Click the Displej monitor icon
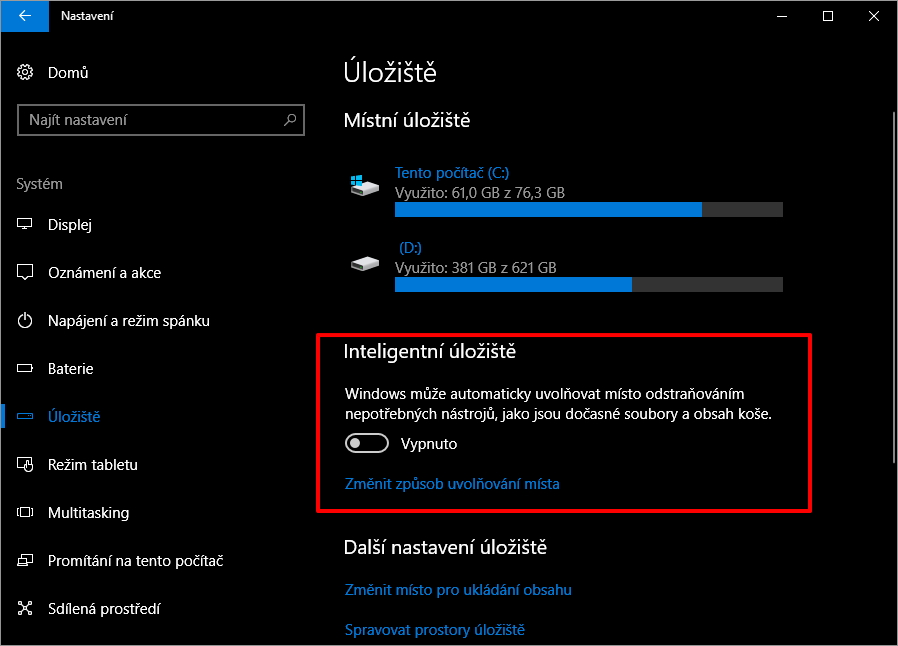This screenshot has height=646, width=898. click(26, 225)
